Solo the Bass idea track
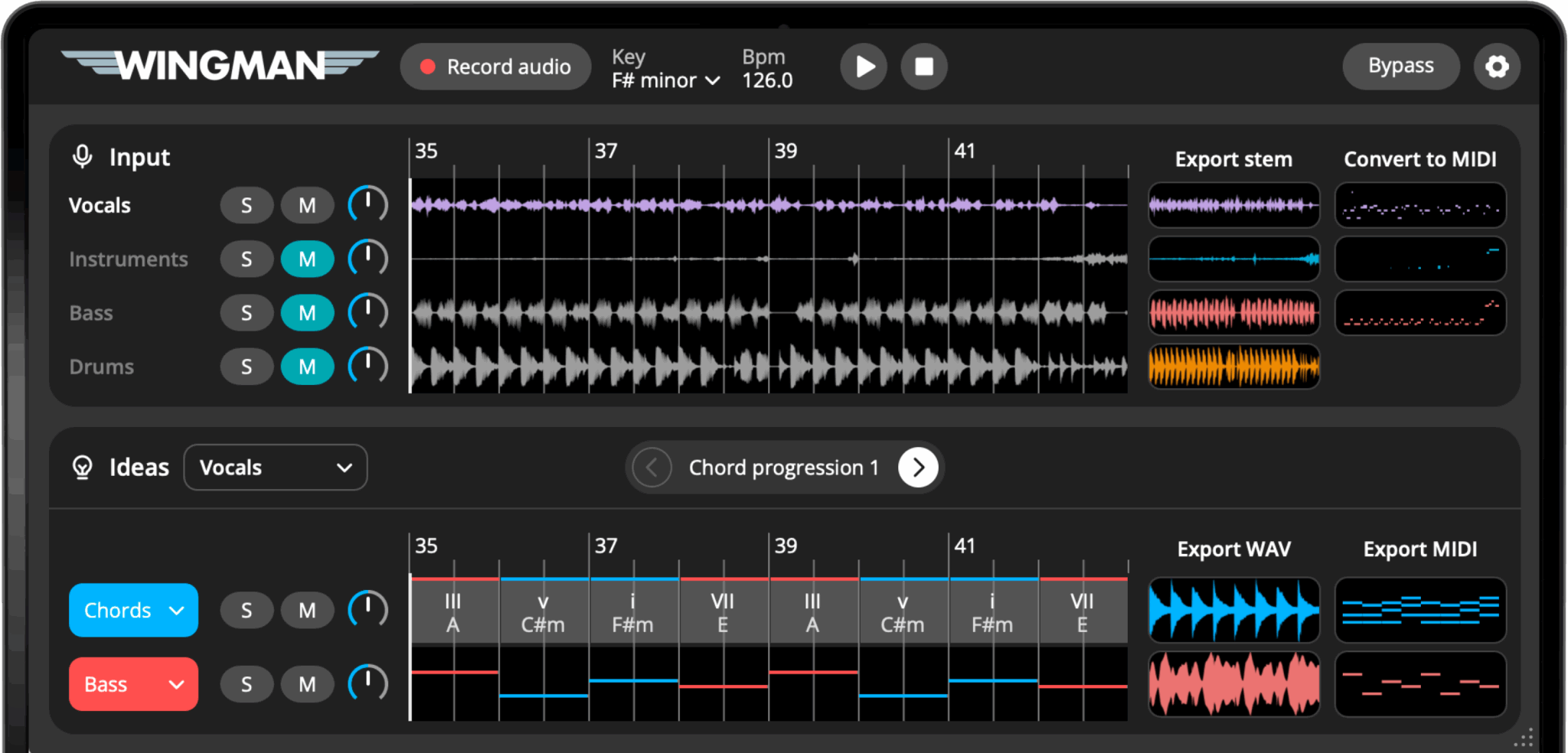 point(247,684)
